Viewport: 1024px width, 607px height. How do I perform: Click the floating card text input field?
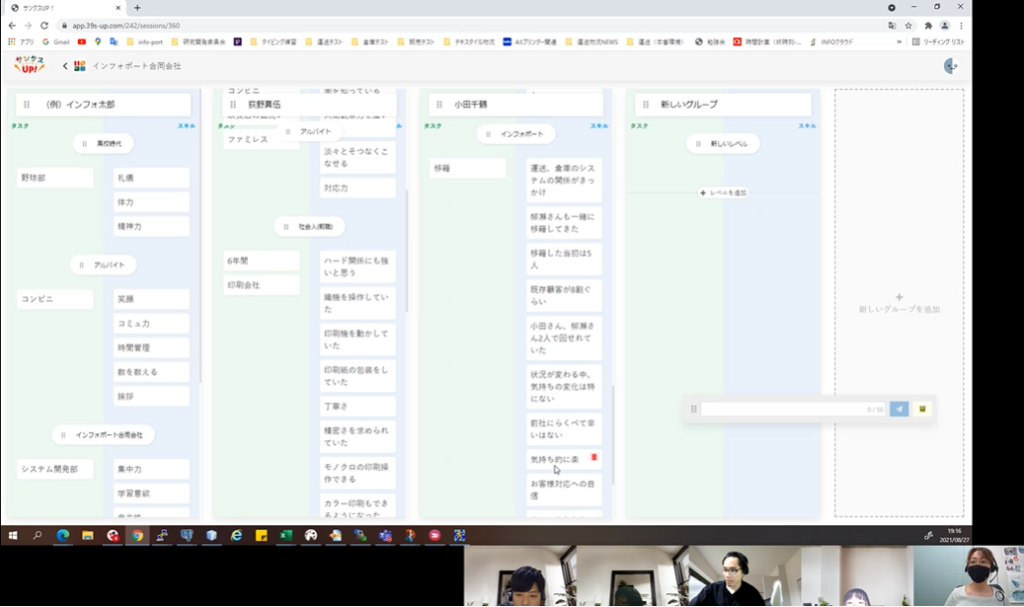point(793,409)
